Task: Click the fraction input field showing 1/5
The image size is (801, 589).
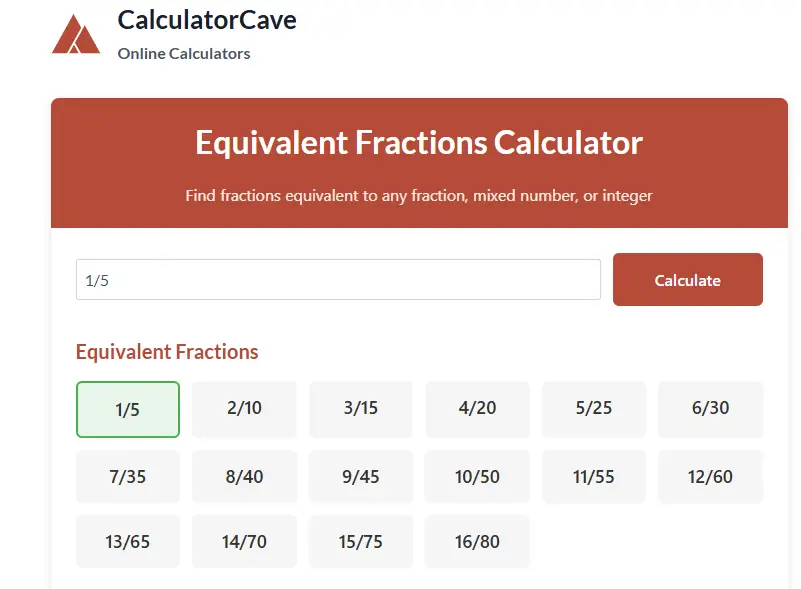Action: point(337,279)
